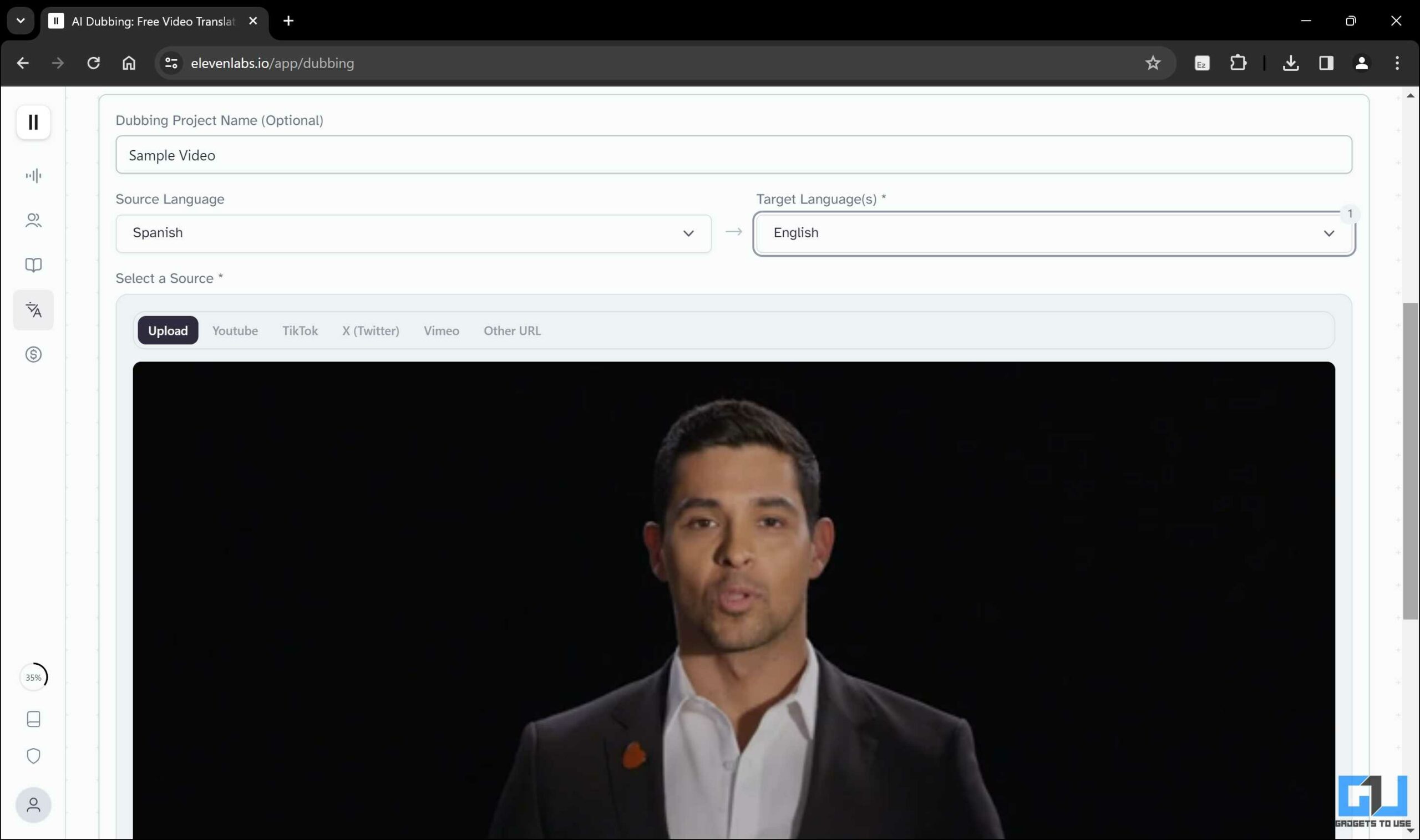The image size is (1420, 840).
Task: Open the Voices sidebar icon
Action: (x=33, y=220)
